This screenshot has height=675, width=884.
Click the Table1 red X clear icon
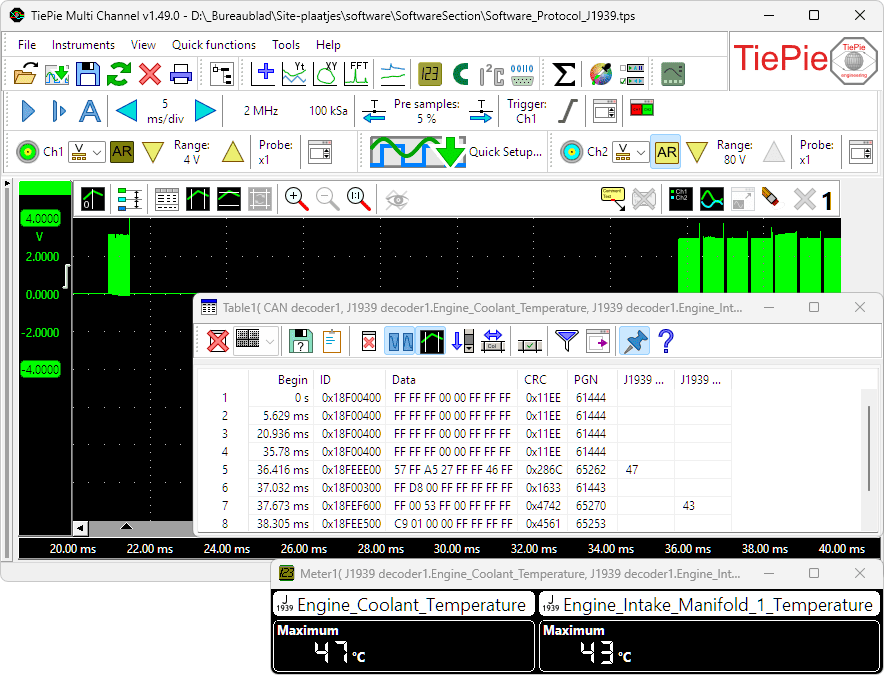[x=218, y=341]
